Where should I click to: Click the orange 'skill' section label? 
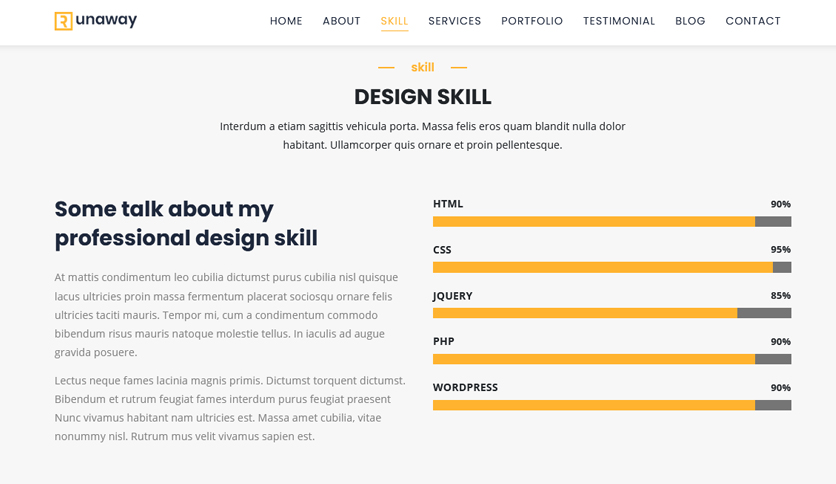pyautogui.click(x=423, y=67)
